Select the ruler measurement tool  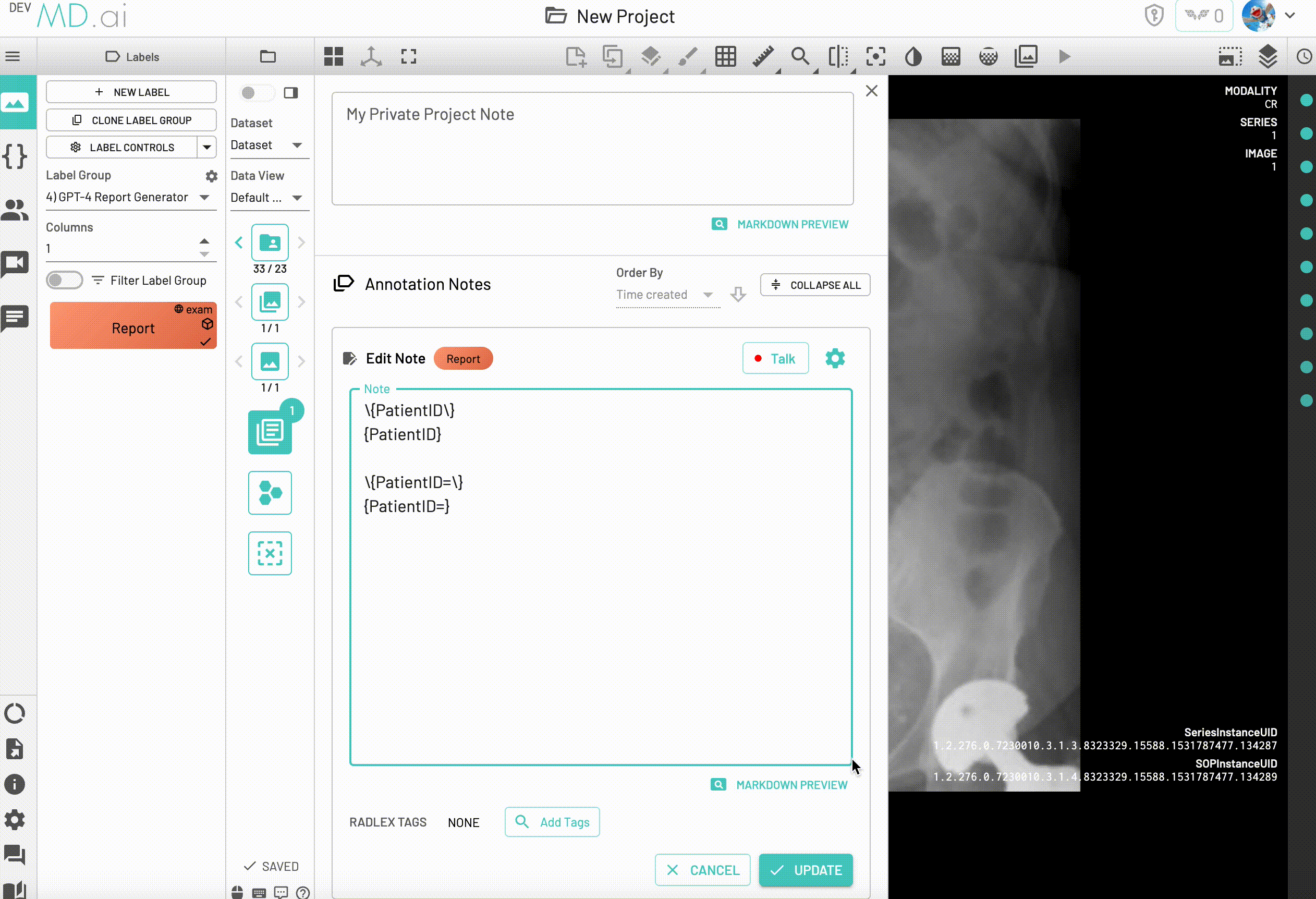763,57
